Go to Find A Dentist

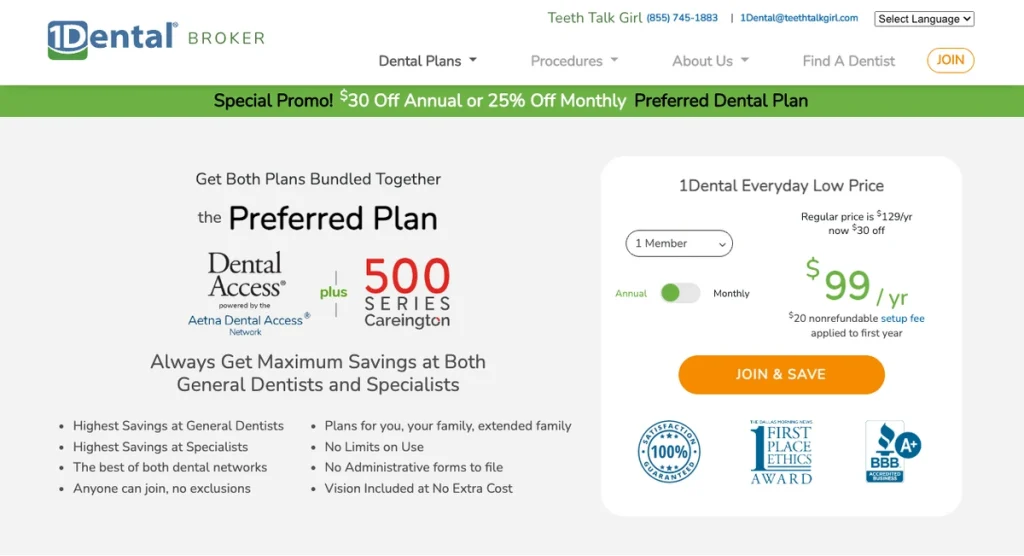pos(849,61)
